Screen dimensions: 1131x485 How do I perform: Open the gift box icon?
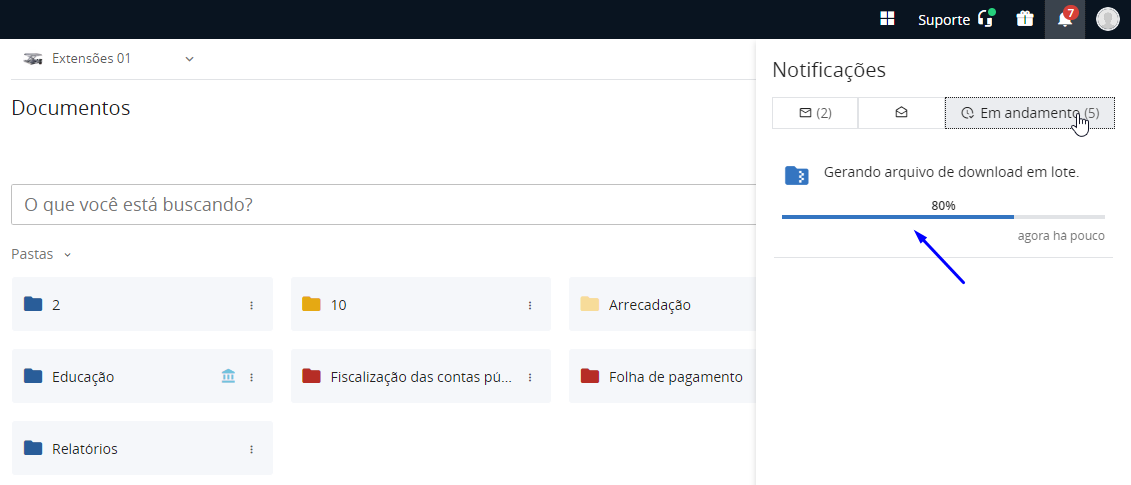[x=1024, y=19]
